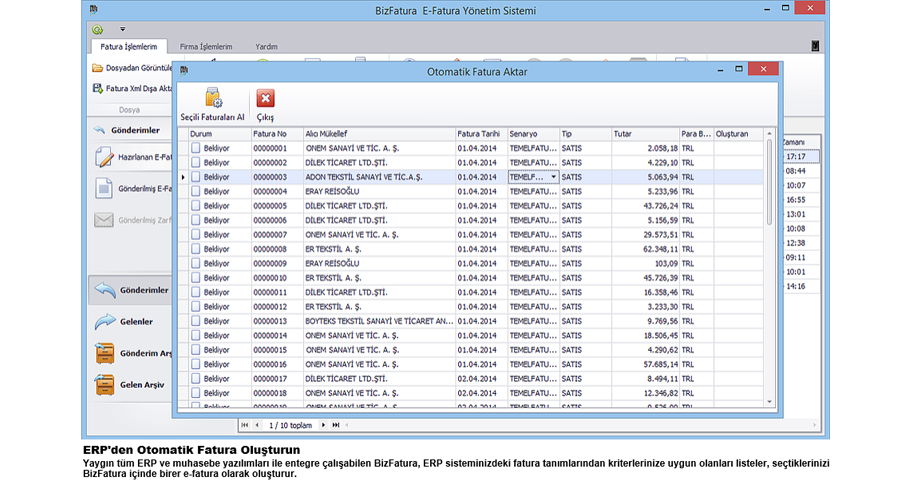Viewport: 907px width, 493px height.
Task: Open Gönderilmiş E-Fatura page icon
Action: pyautogui.click(x=104, y=188)
